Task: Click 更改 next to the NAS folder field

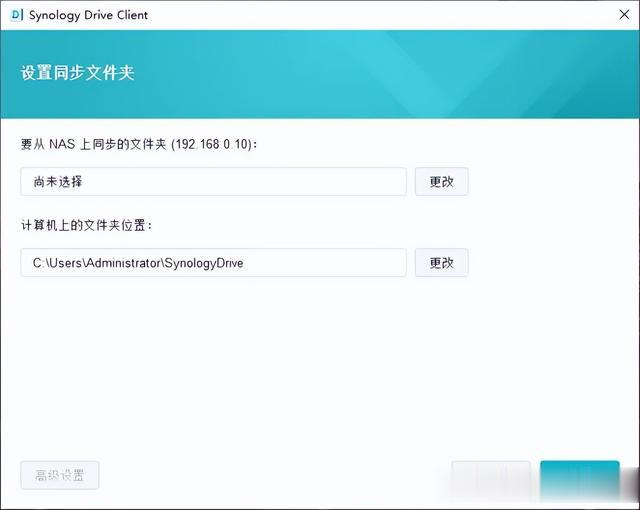Action: click(441, 182)
